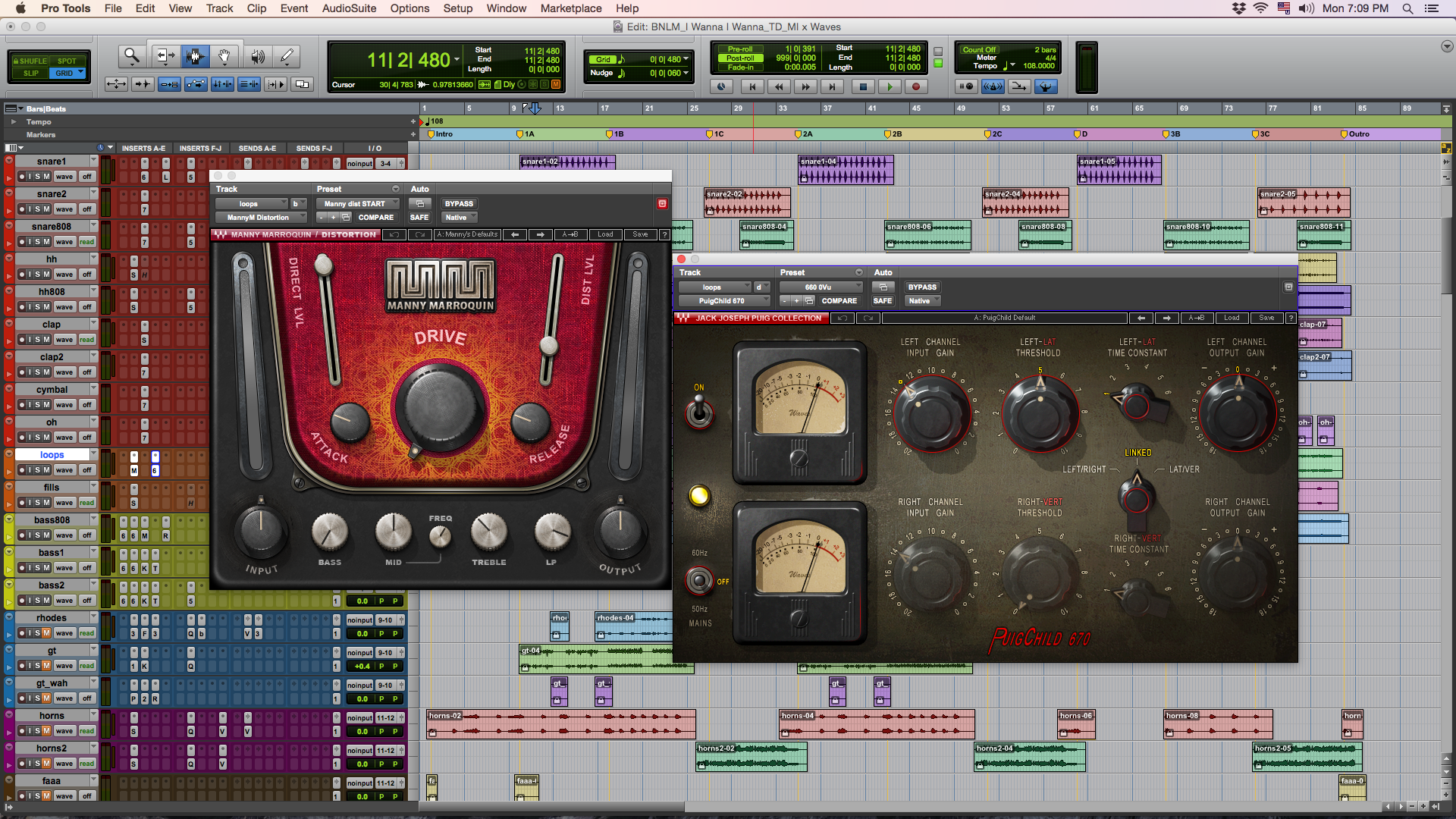Toggle Pre-roll in the transport display

coord(740,49)
